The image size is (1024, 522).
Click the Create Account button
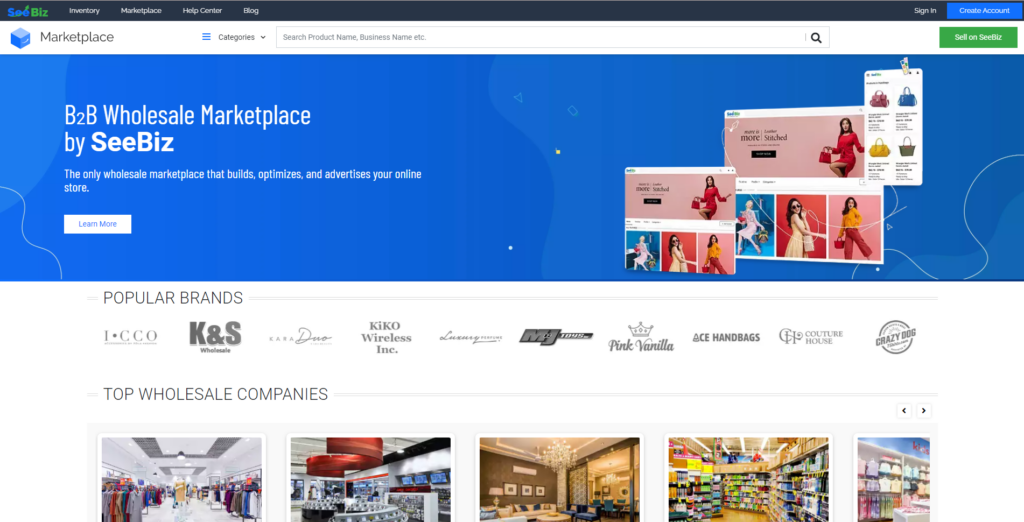tap(984, 10)
